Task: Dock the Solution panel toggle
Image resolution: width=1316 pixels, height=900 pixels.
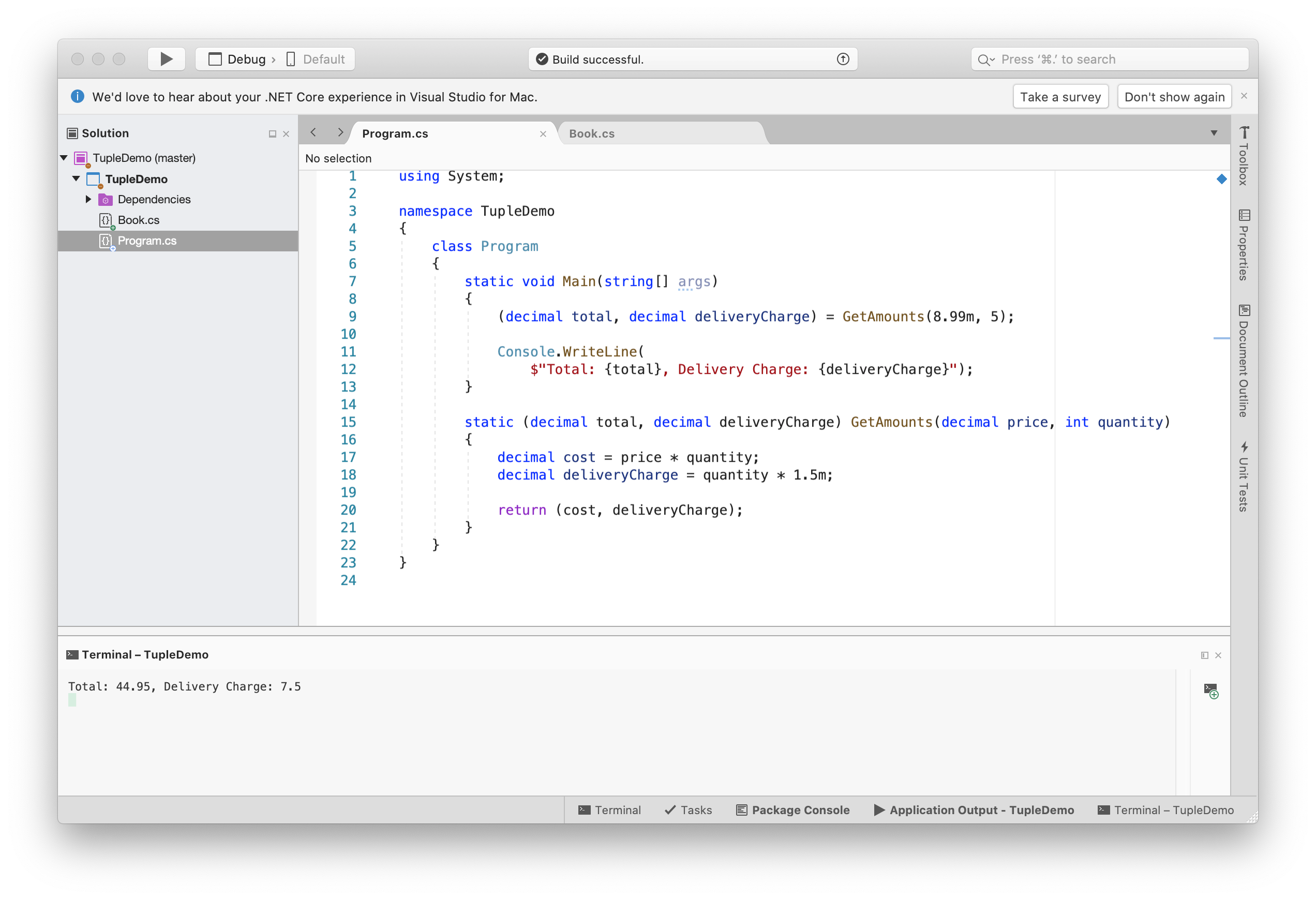Action: (x=273, y=133)
